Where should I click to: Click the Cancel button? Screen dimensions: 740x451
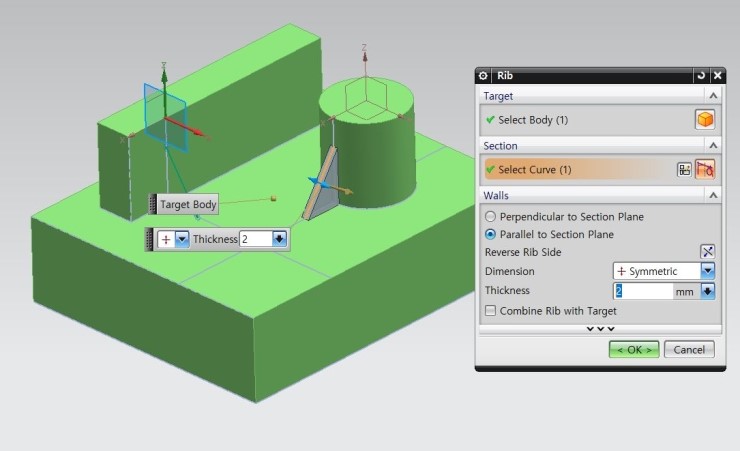[689, 350]
